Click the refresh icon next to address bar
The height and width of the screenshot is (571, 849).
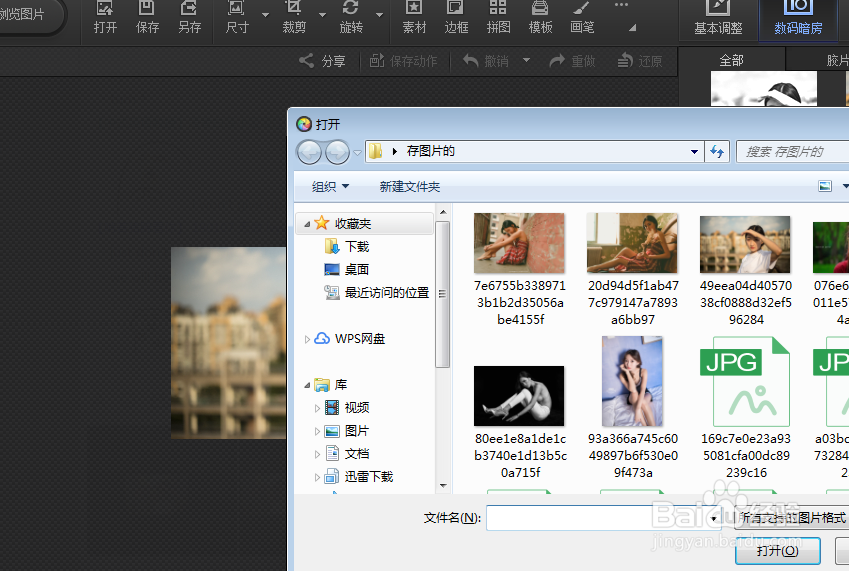pyautogui.click(x=717, y=152)
